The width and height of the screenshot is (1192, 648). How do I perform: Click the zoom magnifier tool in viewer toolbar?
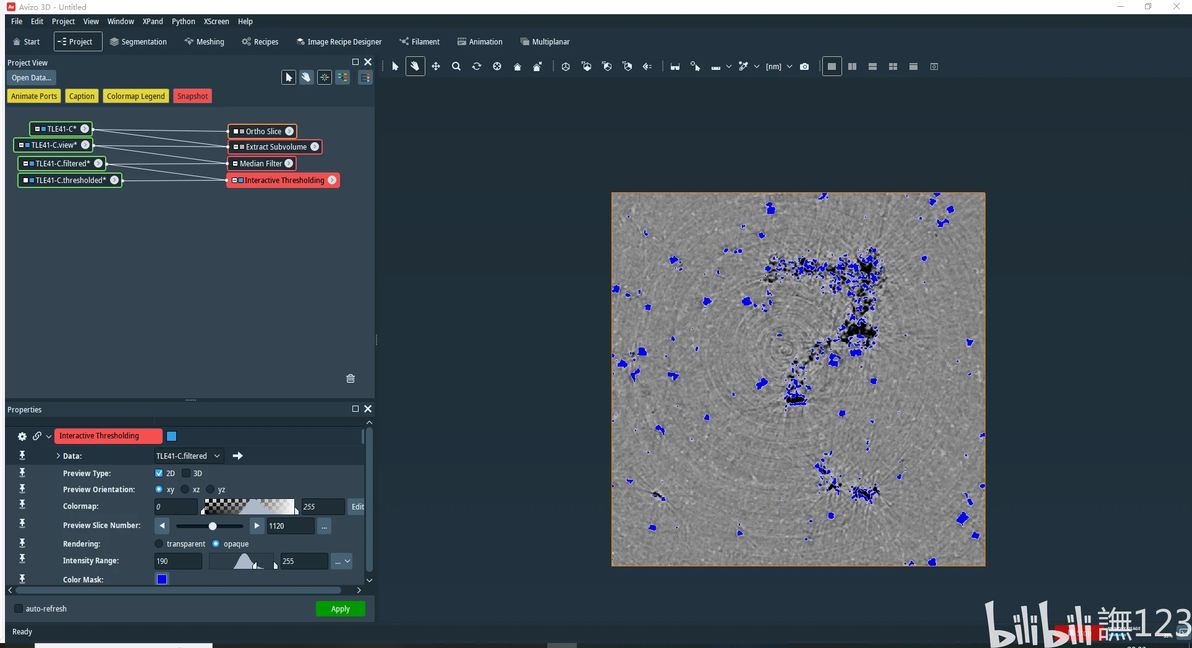tap(456, 67)
